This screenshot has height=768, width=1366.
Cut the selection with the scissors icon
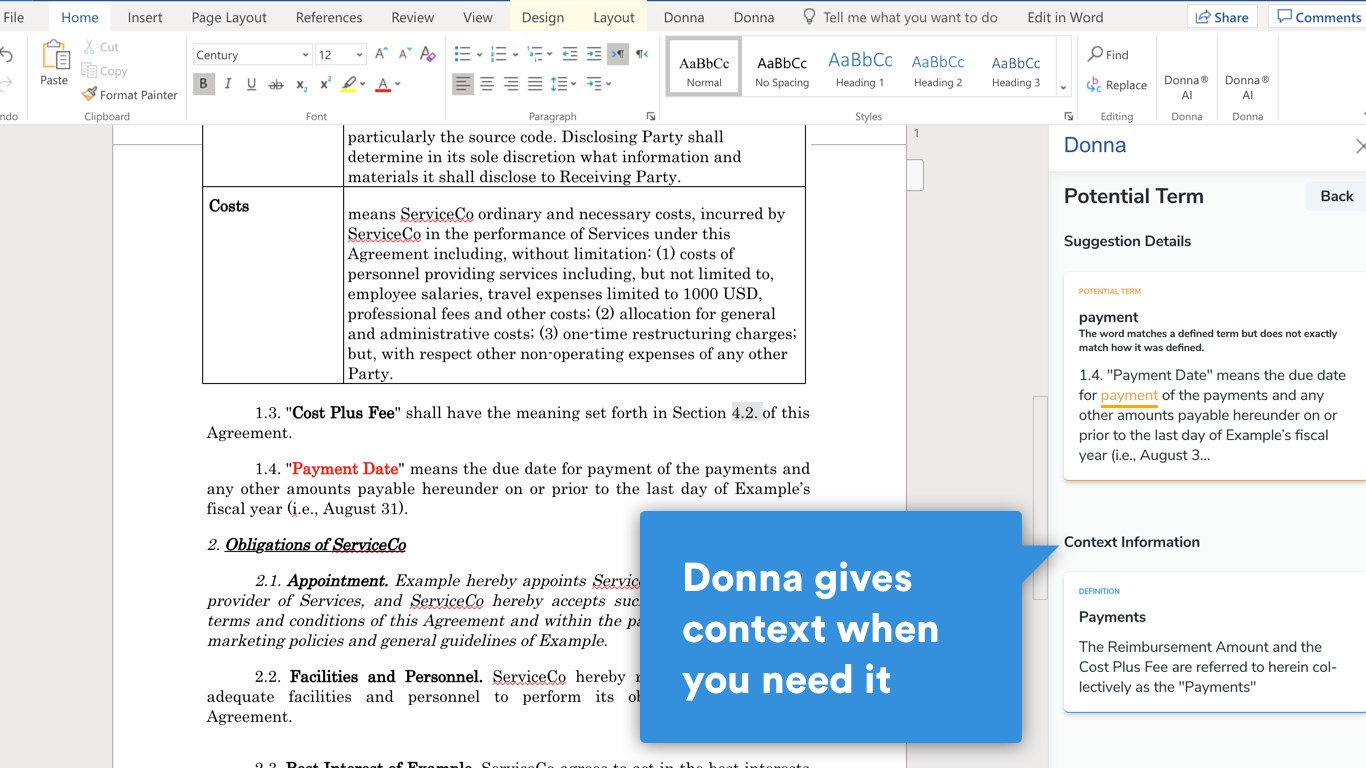(91, 47)
